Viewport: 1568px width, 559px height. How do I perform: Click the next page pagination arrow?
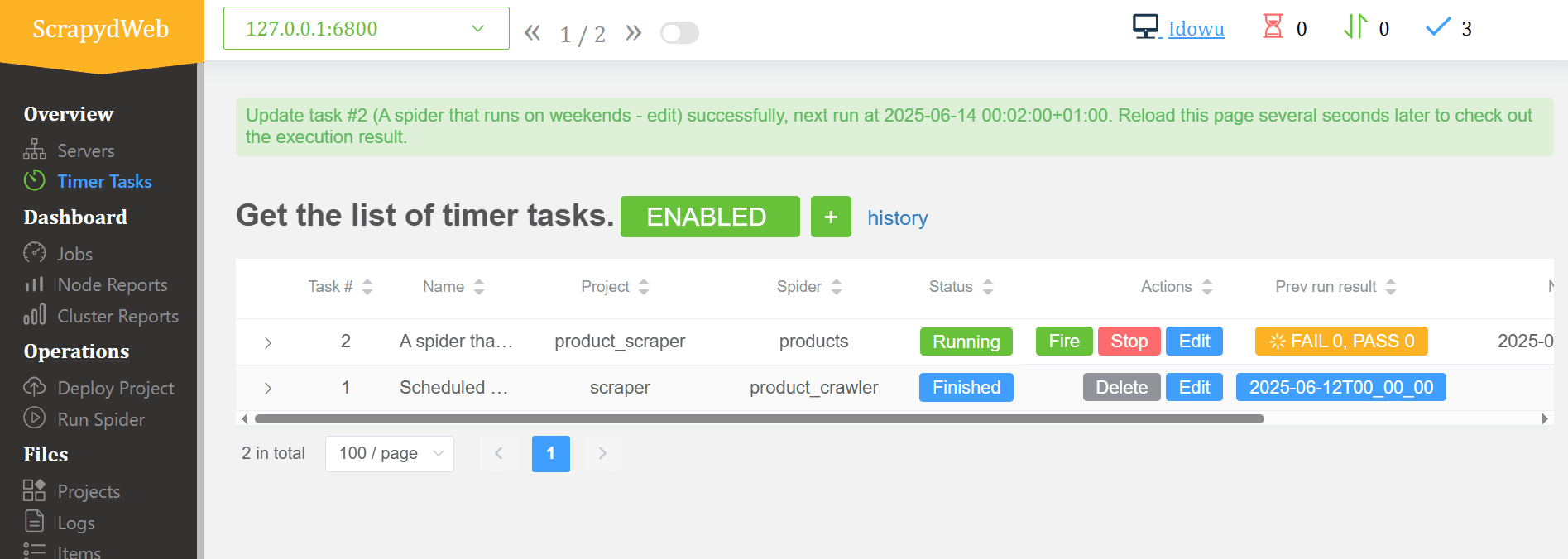click(602, 453)
